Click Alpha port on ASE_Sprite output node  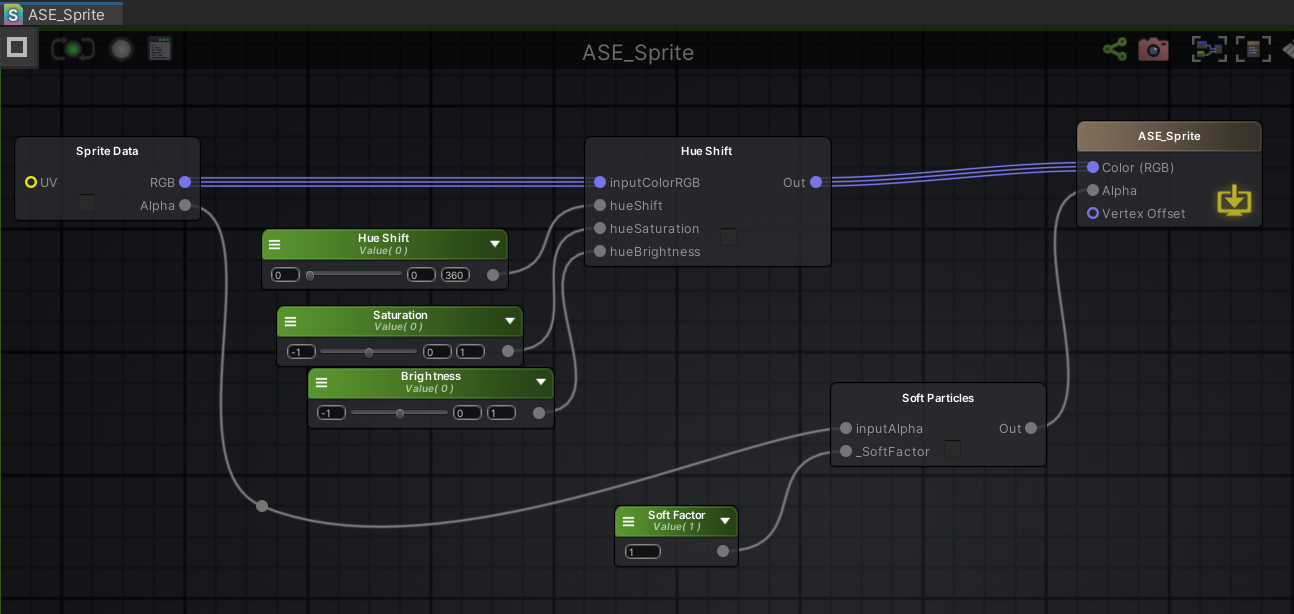coord(1093,190)
